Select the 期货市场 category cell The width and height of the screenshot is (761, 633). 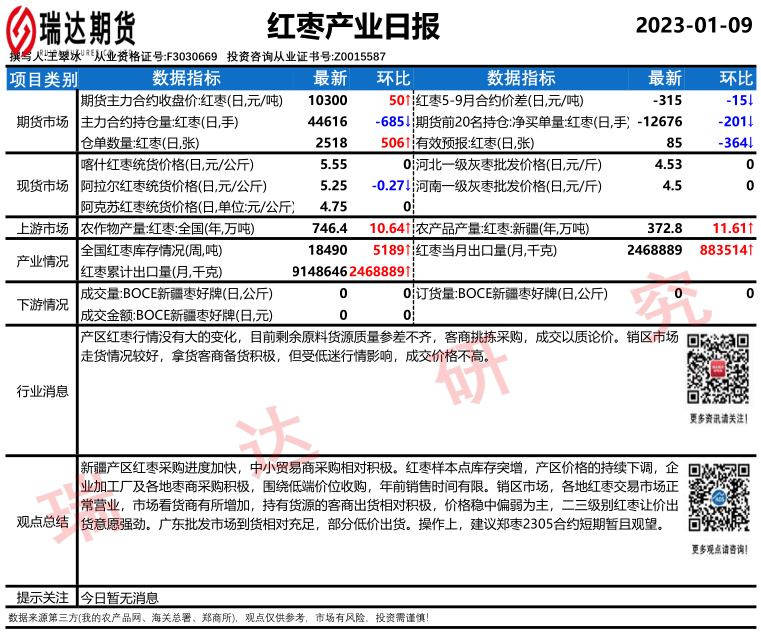coord(42,122)
